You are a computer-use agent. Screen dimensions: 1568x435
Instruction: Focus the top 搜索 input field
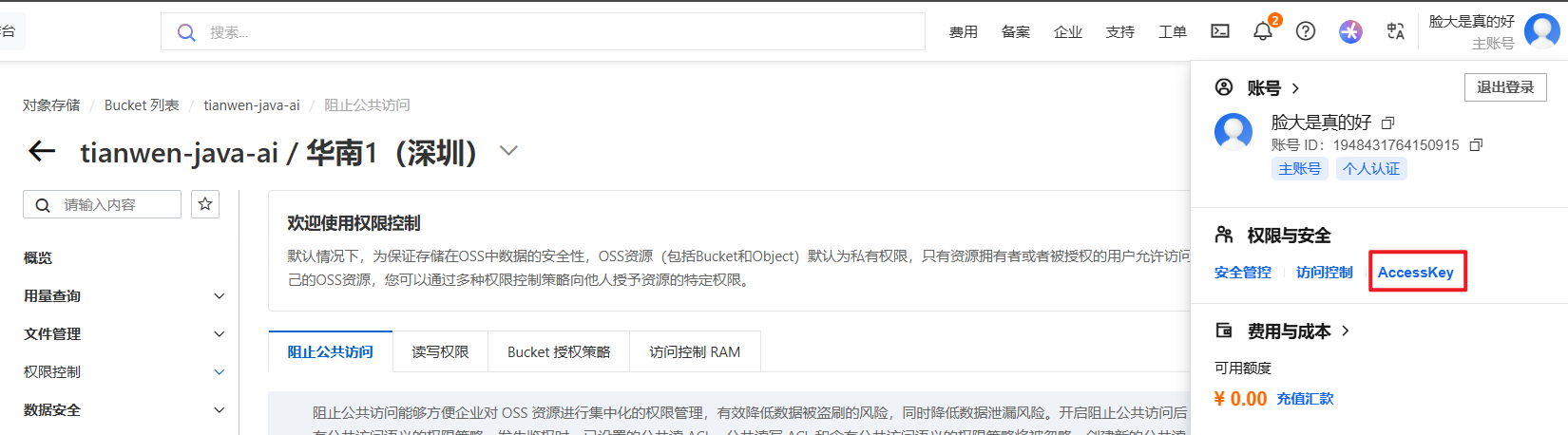(x=543, y=32)
